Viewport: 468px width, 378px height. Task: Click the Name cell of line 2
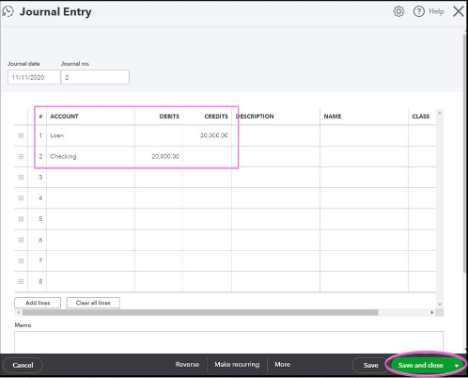pyautogui.click(x=364, y=156)
